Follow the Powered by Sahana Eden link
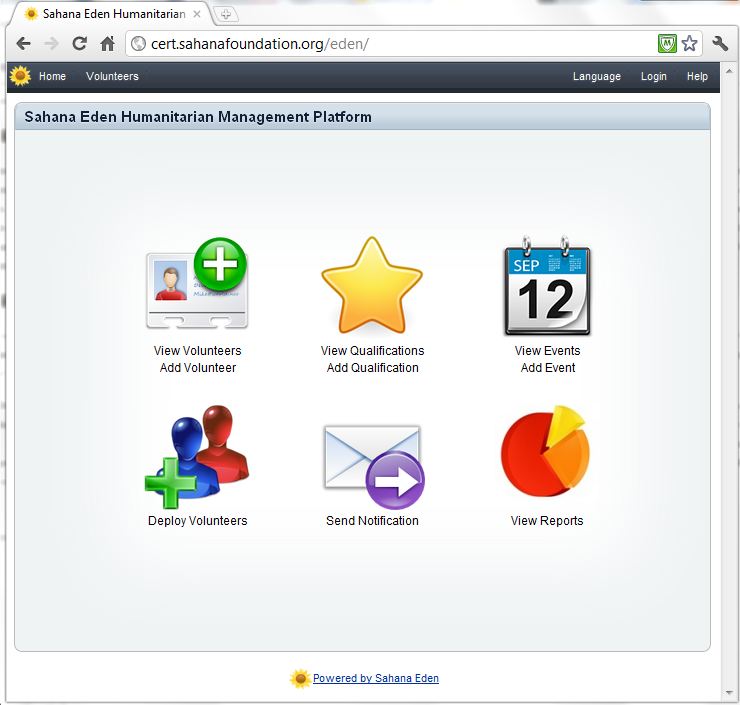Viewport: 740px width, 705px height. click(375, 679)
